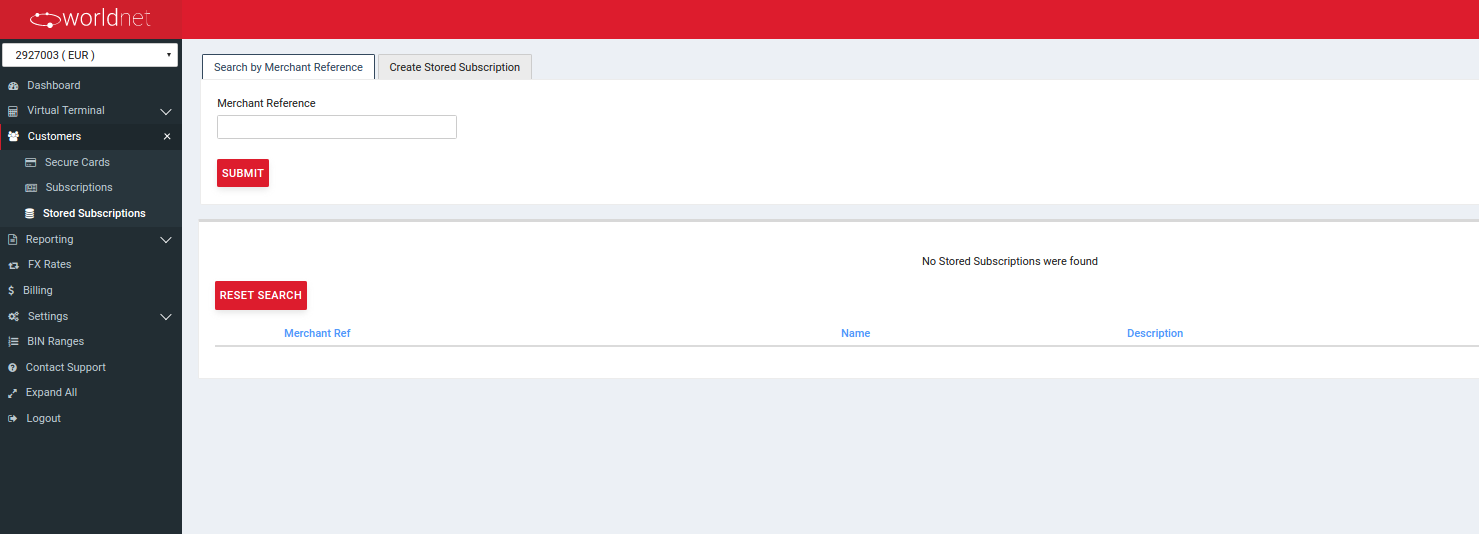Open Billing
The image size is (1479, 534).
pos(38,291)
